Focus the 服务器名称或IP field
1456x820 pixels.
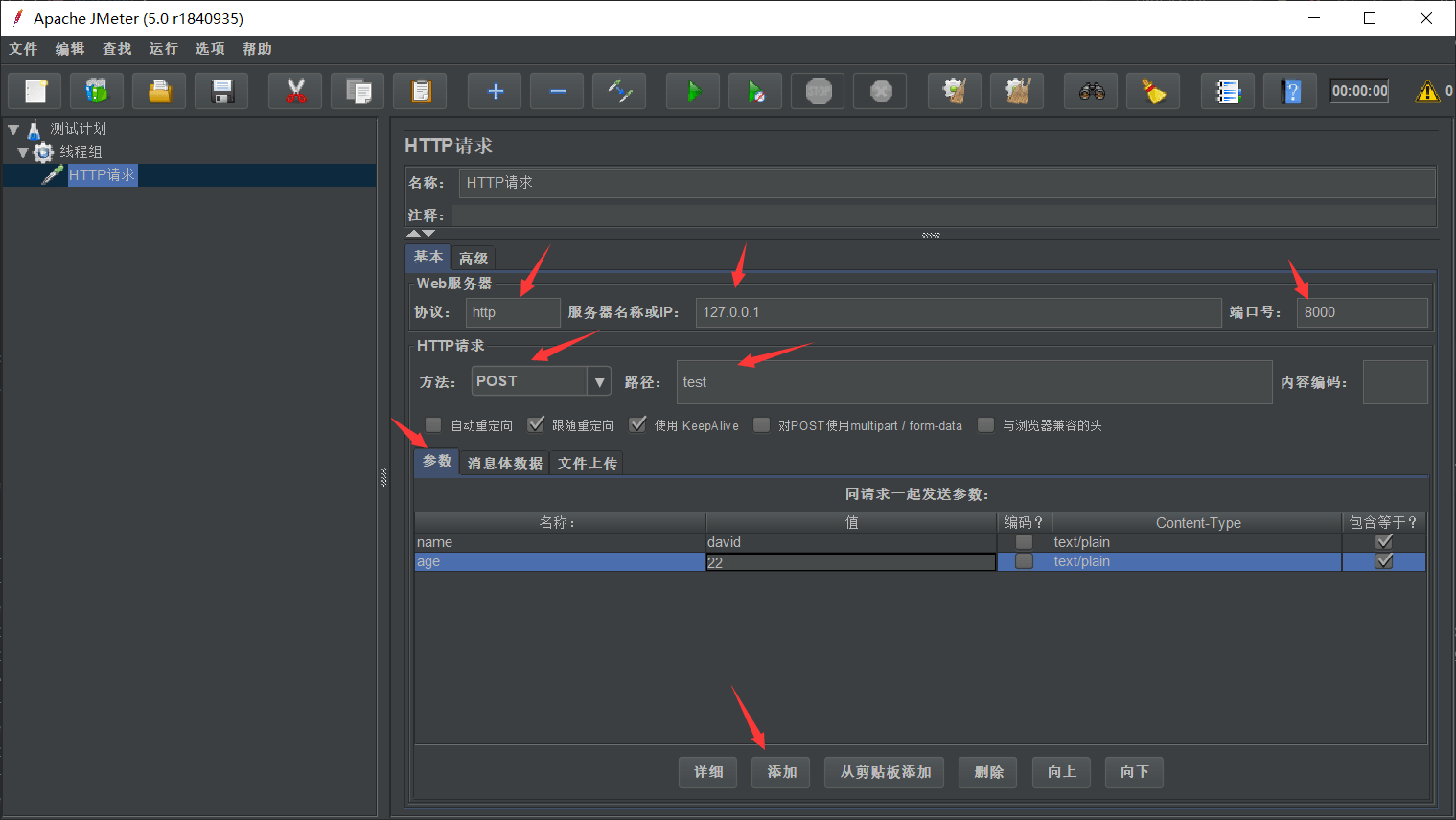959,312
